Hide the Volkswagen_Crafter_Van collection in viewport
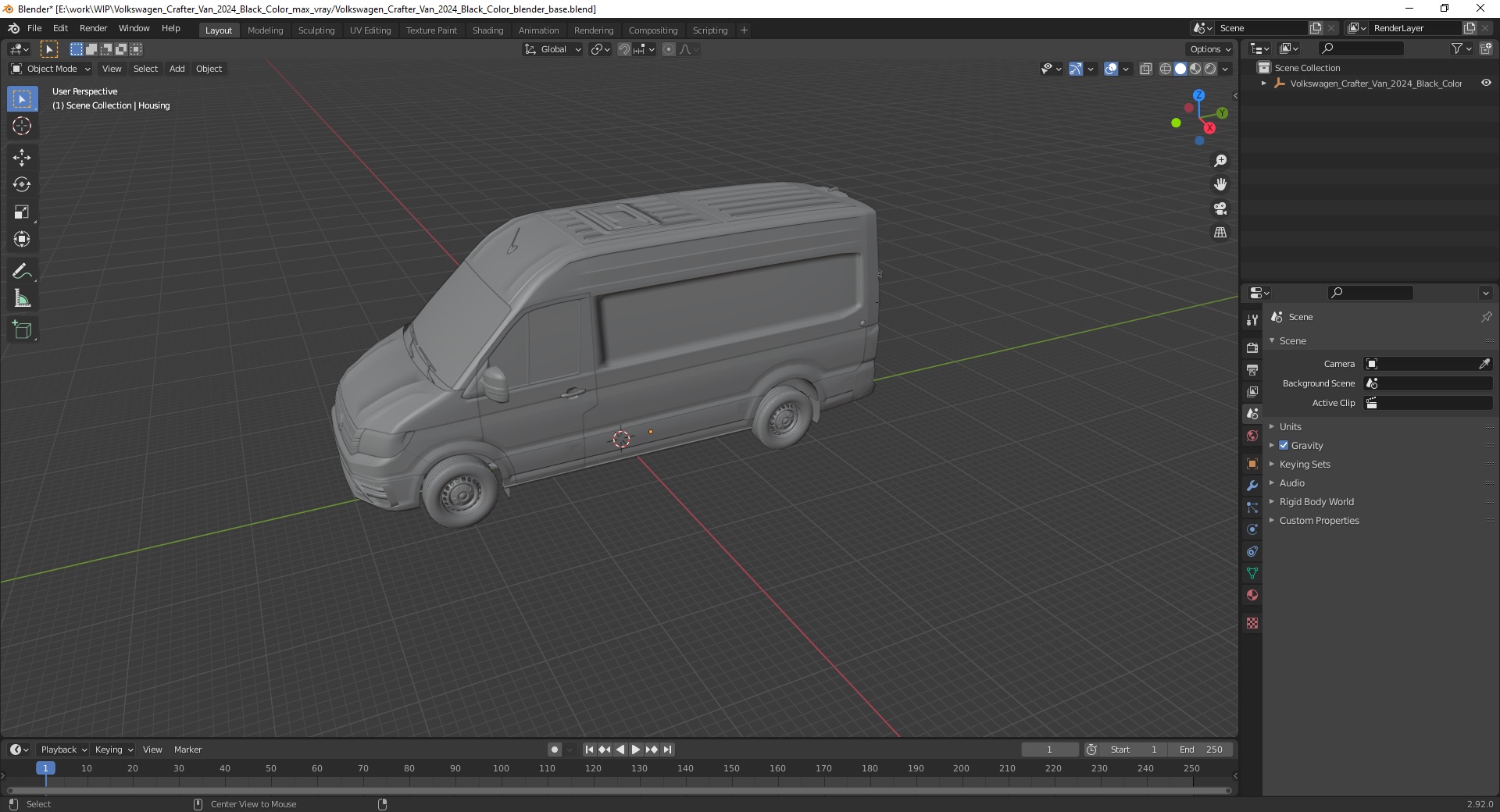Image resolution: width=1500 pixels, height=812 pixels. click(1486, 84)
